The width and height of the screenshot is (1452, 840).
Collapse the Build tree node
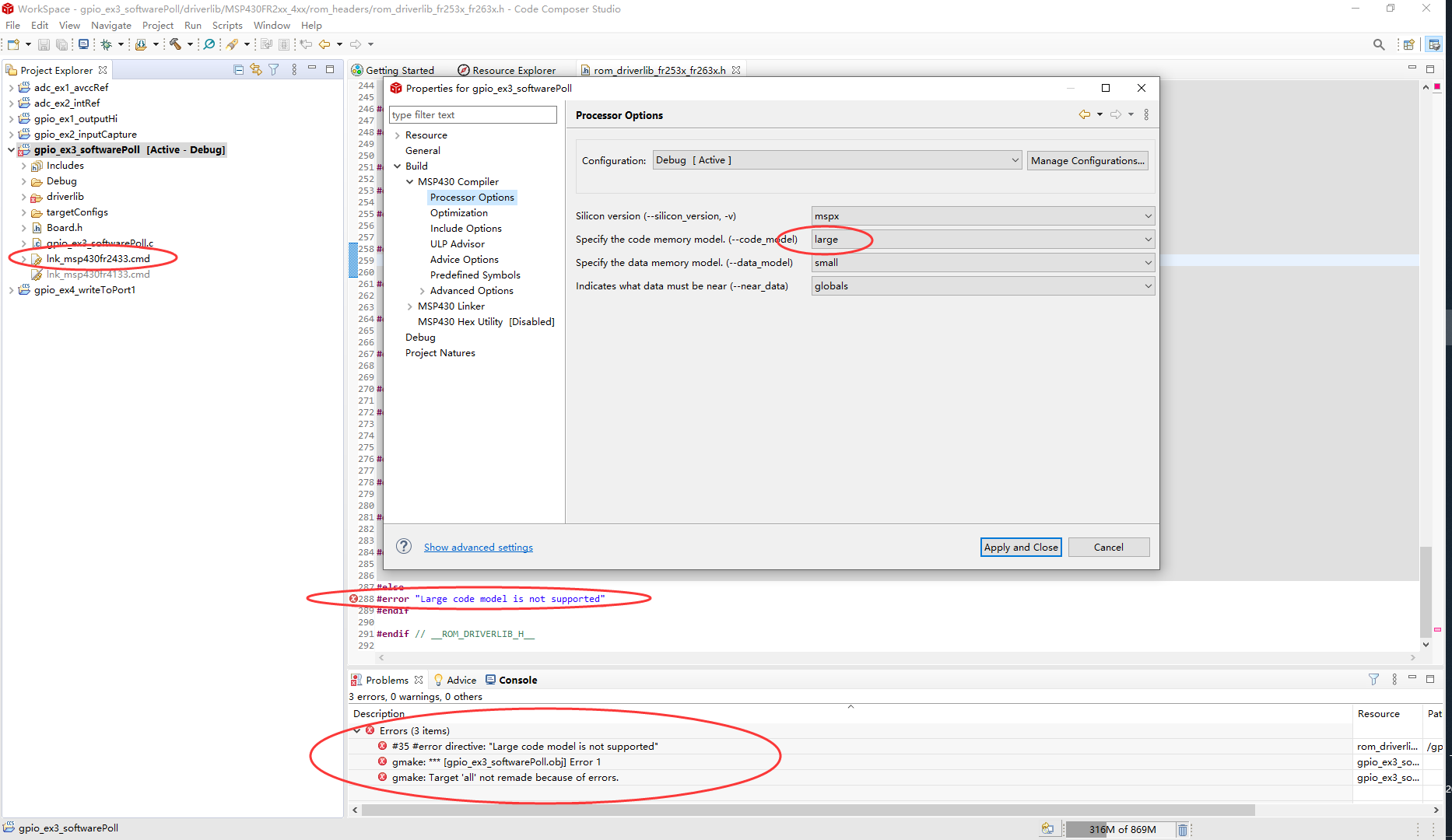point(398,166)
